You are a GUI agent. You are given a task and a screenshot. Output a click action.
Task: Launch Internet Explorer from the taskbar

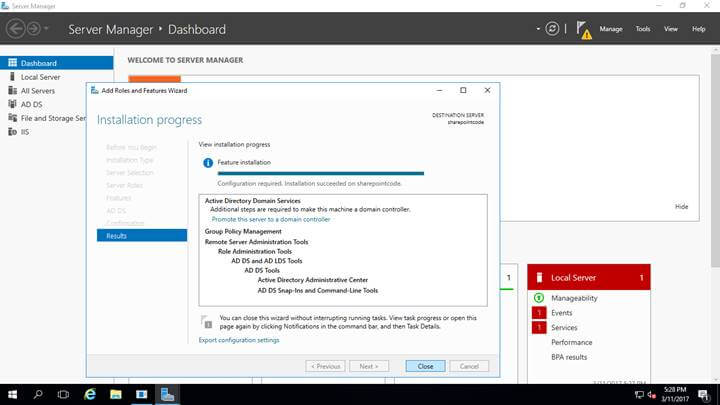(x=90, y=394)
